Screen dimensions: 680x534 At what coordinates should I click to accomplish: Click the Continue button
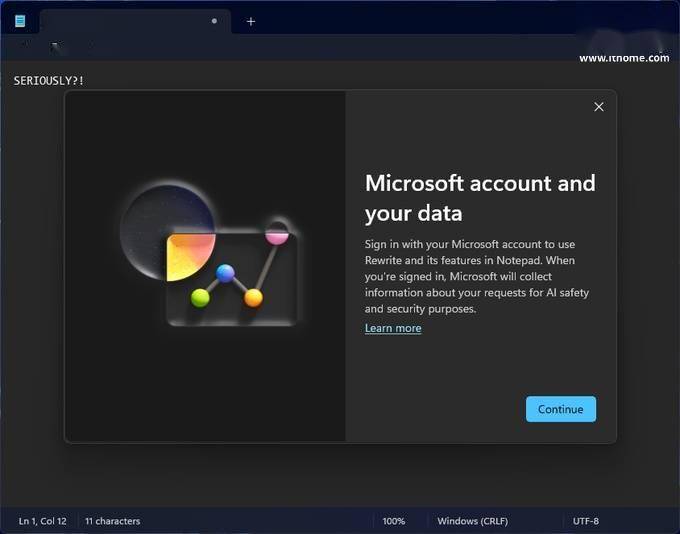(x=561, y=409)
